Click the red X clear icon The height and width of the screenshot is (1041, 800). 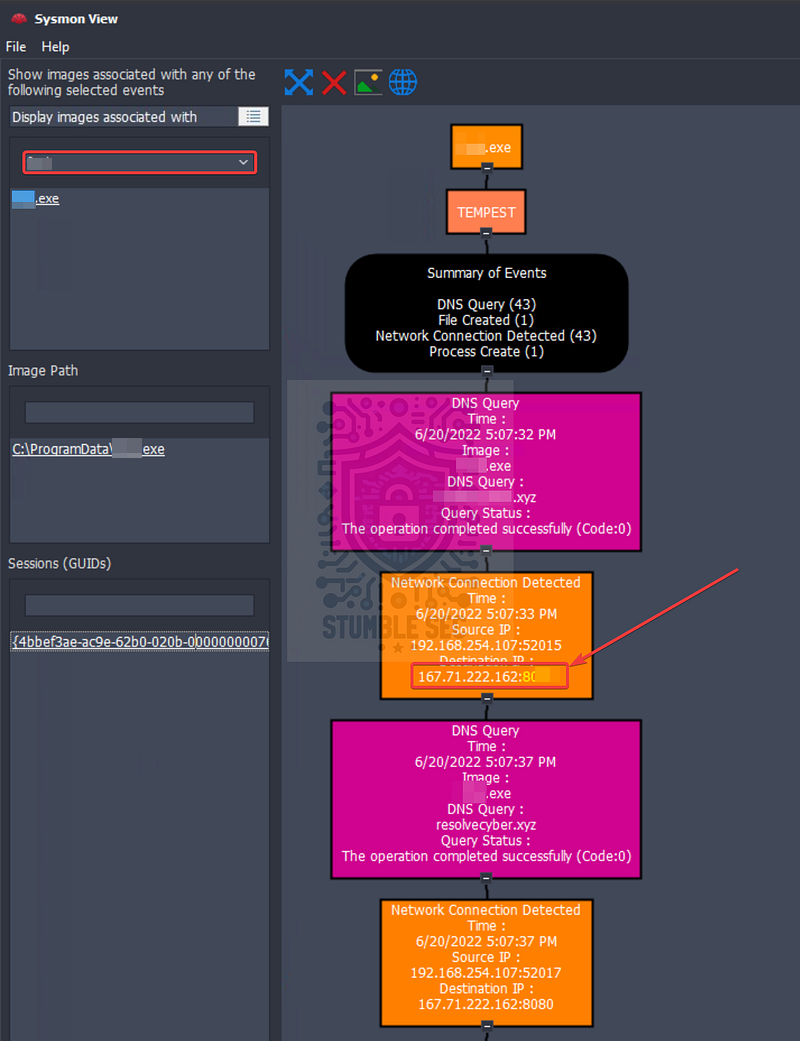point(334,83)
